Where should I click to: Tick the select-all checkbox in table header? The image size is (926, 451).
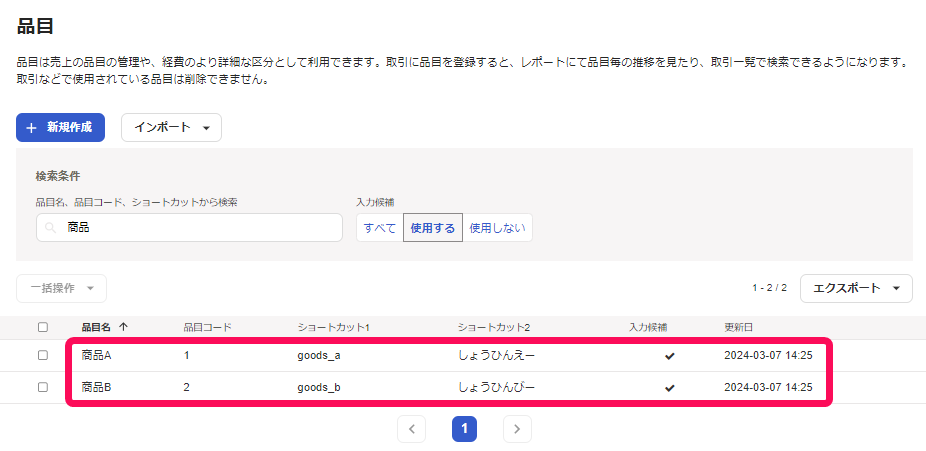coord(43,327)
